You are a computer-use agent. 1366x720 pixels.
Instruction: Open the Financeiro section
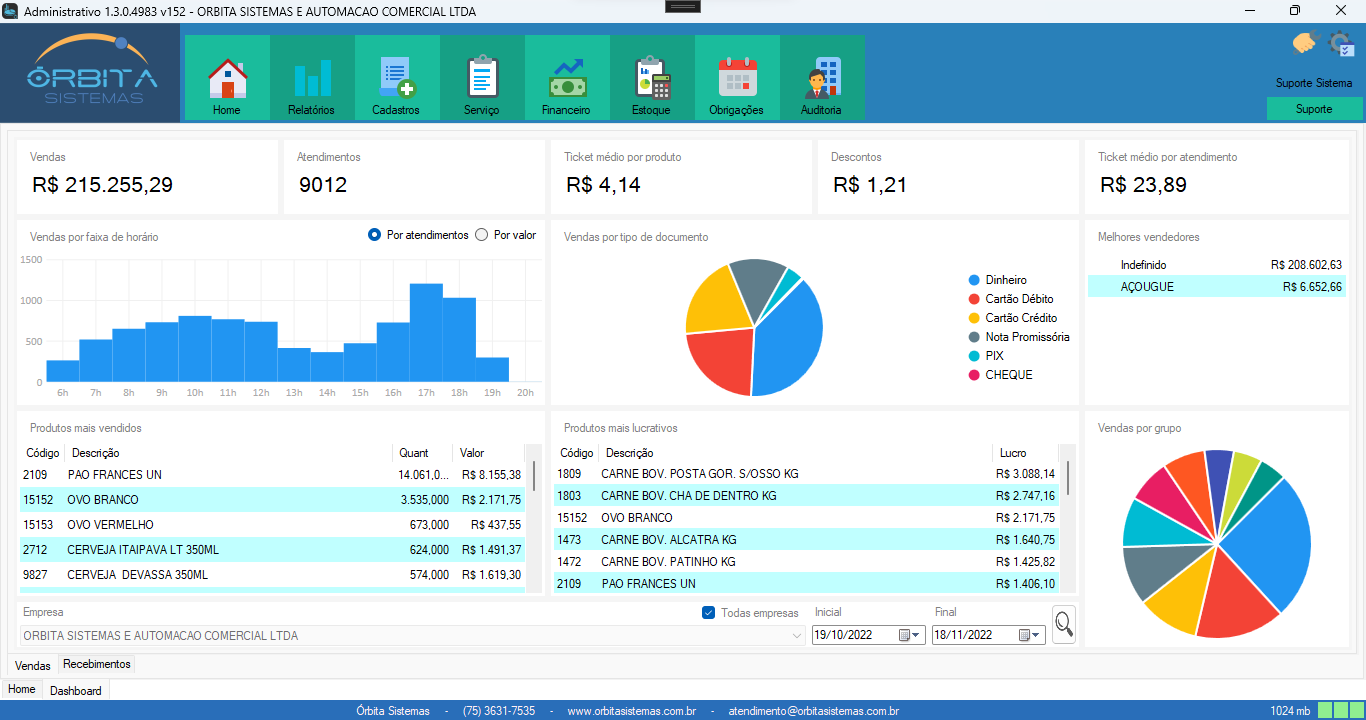[567, 77]
